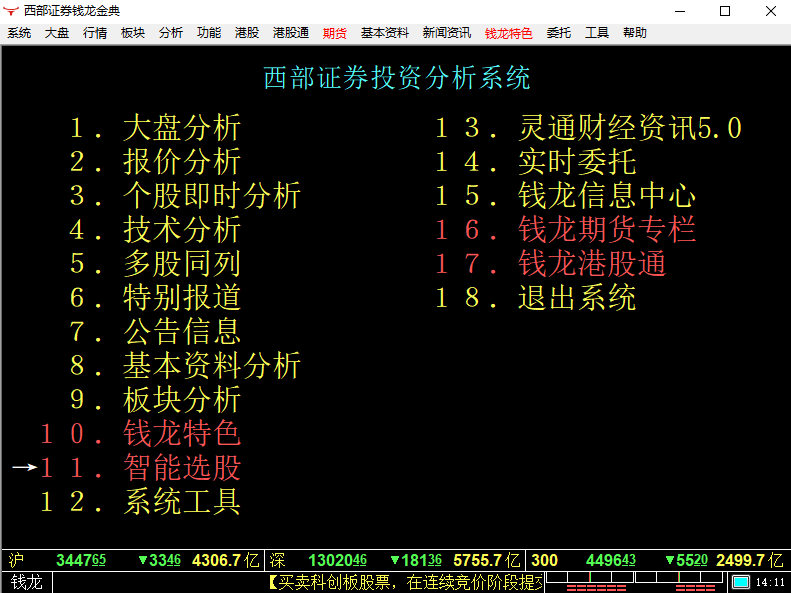The width and height of the screenshot is (791, 593).
Task: Select option 6 特别报道
Action: click(155, 298)
